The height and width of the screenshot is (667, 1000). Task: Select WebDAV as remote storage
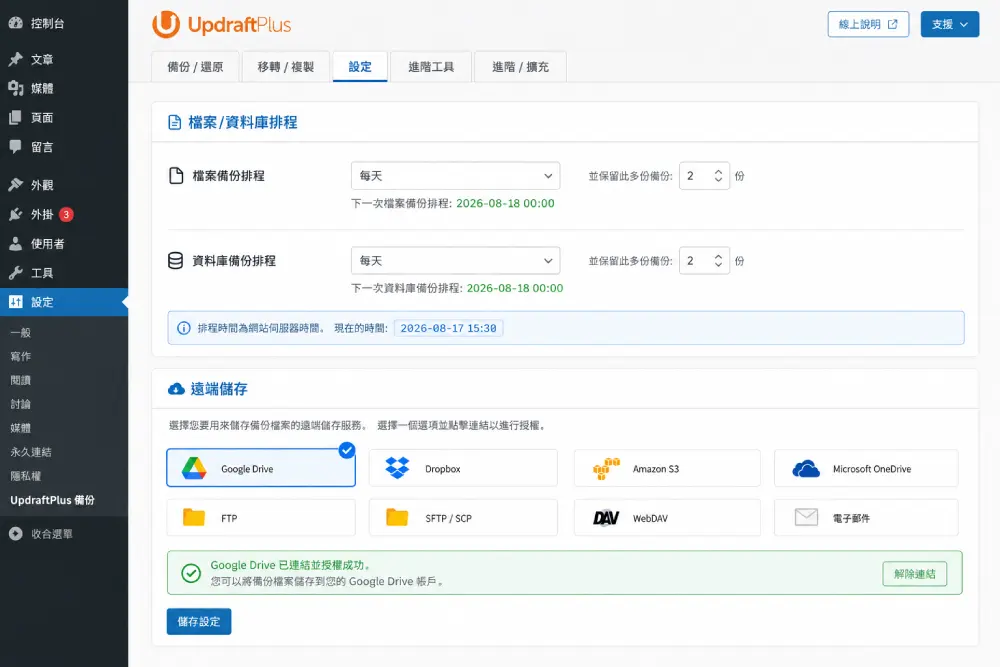tap(667, 517)
